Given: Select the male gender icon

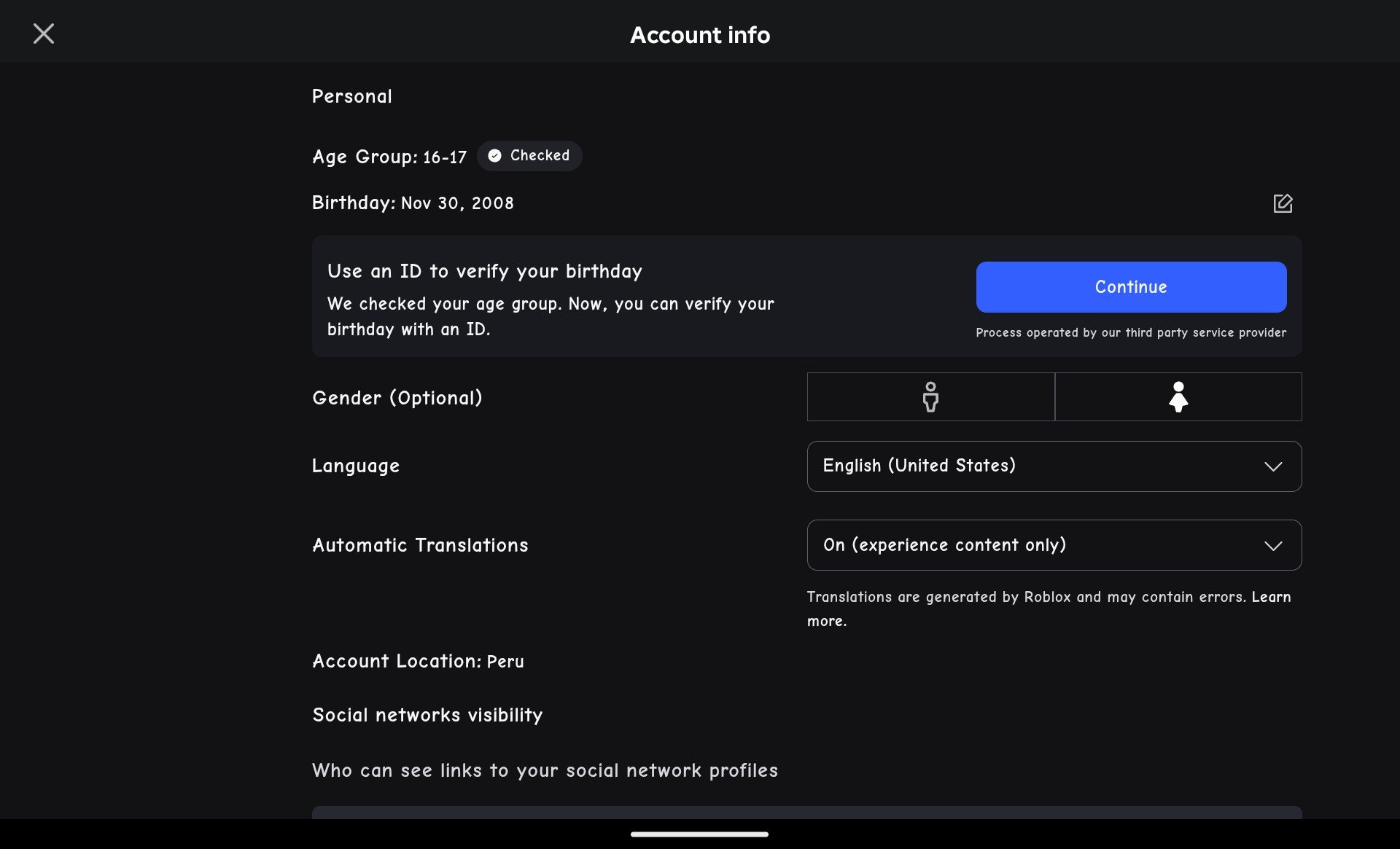Looking at the screenshot, I should click(930, 397).
